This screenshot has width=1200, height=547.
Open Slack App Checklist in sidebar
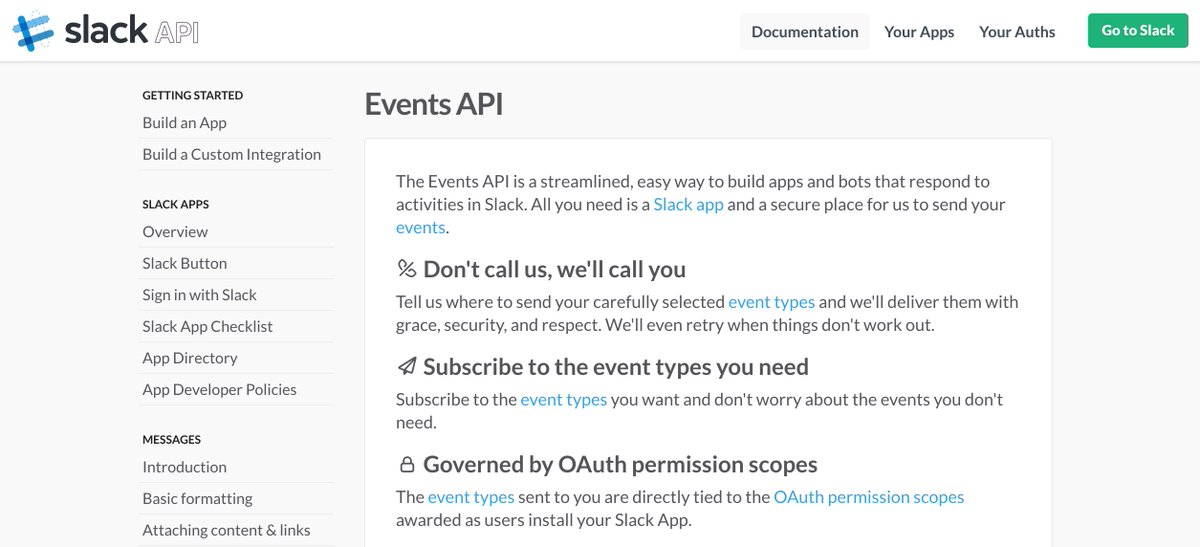tap(207, 326)
